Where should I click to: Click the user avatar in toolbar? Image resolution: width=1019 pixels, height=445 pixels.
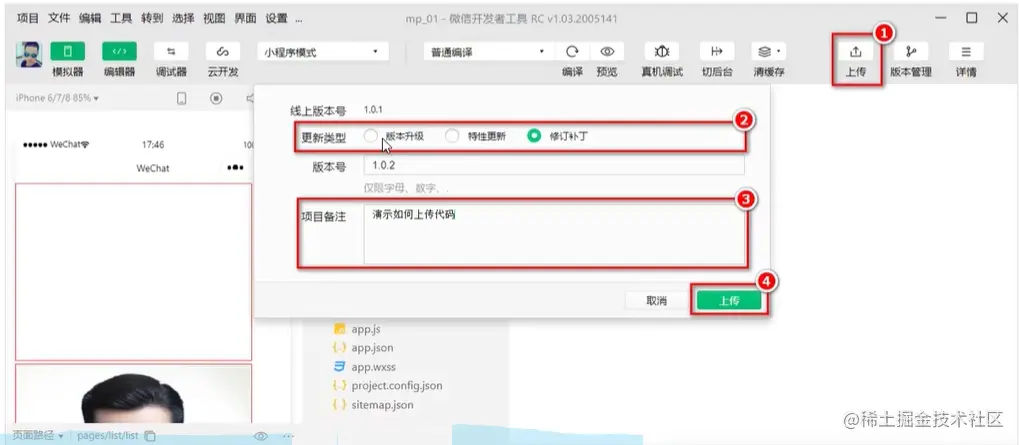[x=29, y=55]
